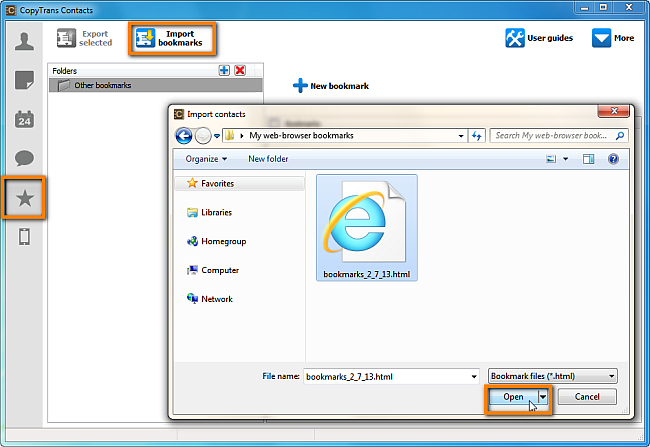Open the Messages section in sidebar
The height and width of the screenshot is (447, 650).
(x=24, y=158)
